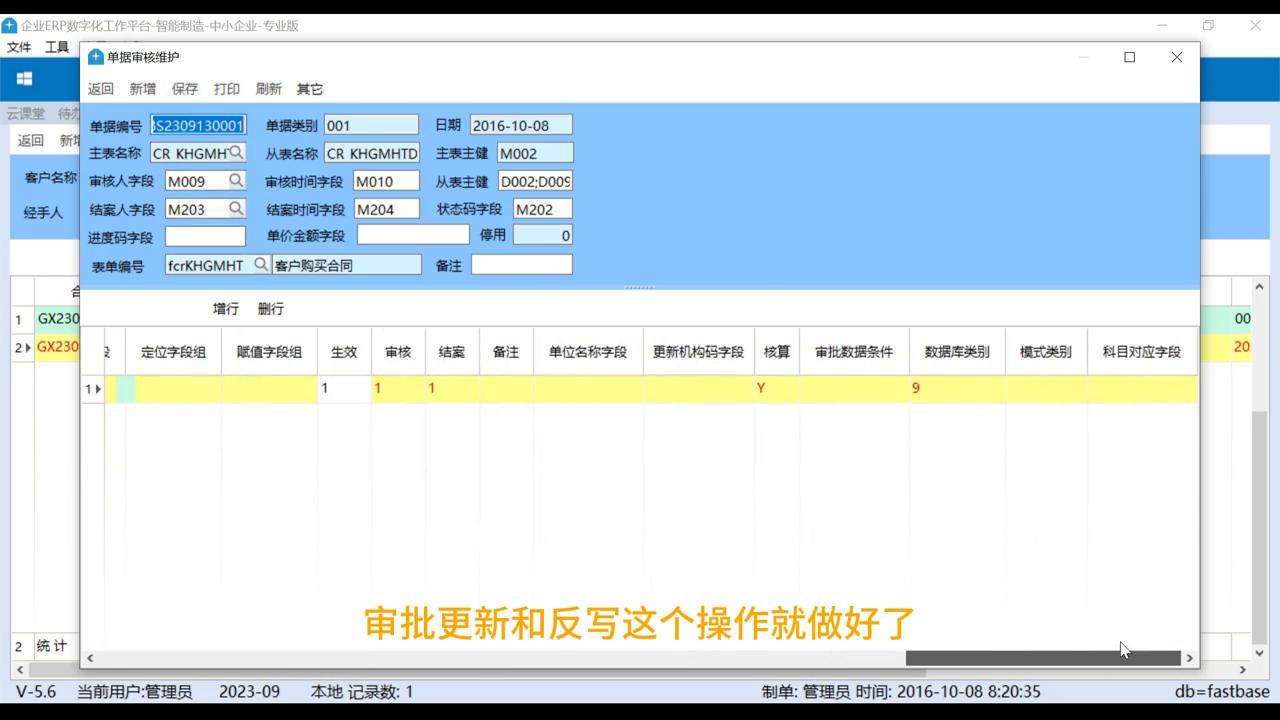The image size is (1280, 720).
Task: Open the 审核人字段 lookup magnifier
Action: pyautogui.click(x=237, y=180)
